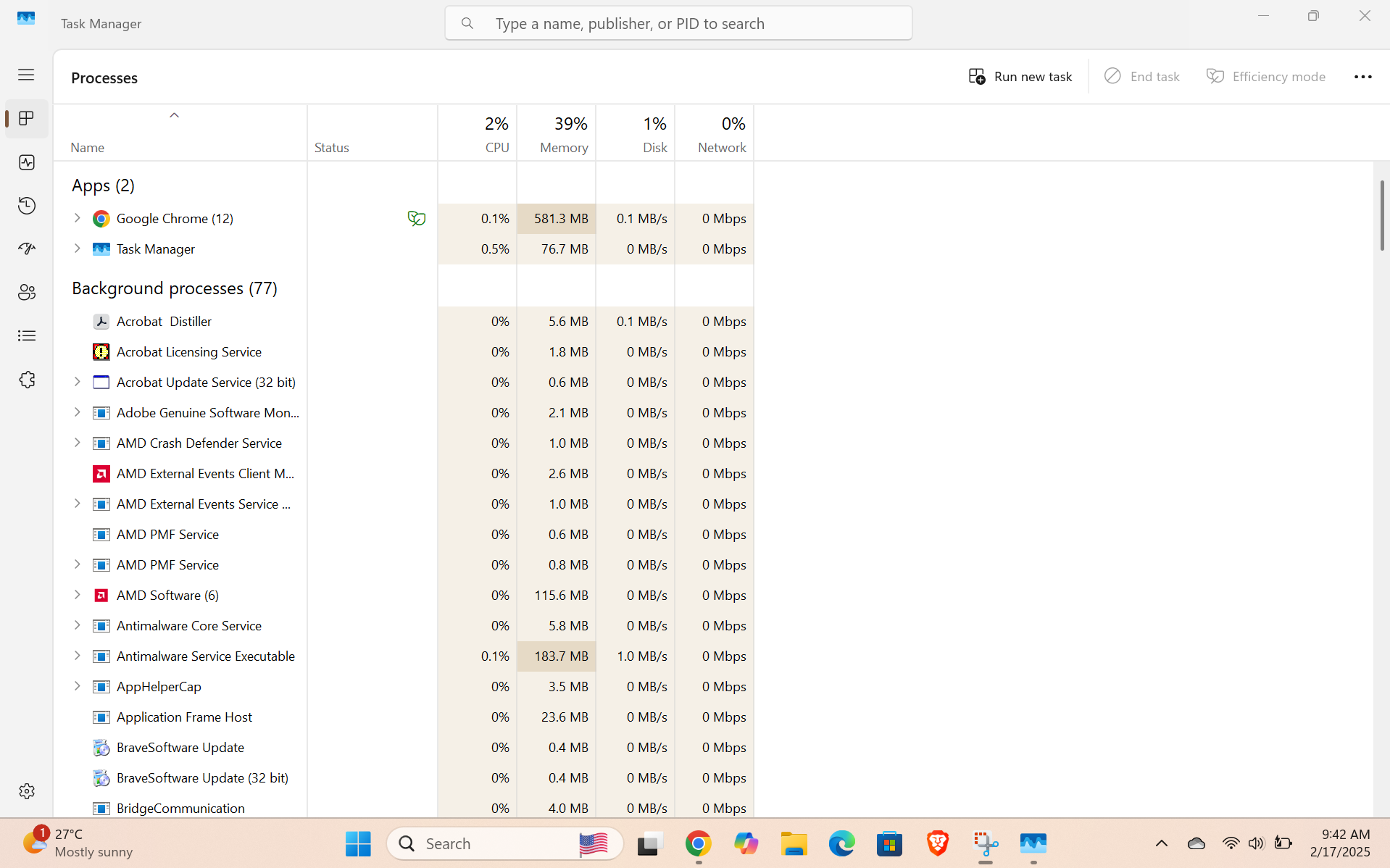The width and height of the screenshot is (1390, 868).
Task: Open the Details page in sidebar
Action: click(x=27, y=336)
